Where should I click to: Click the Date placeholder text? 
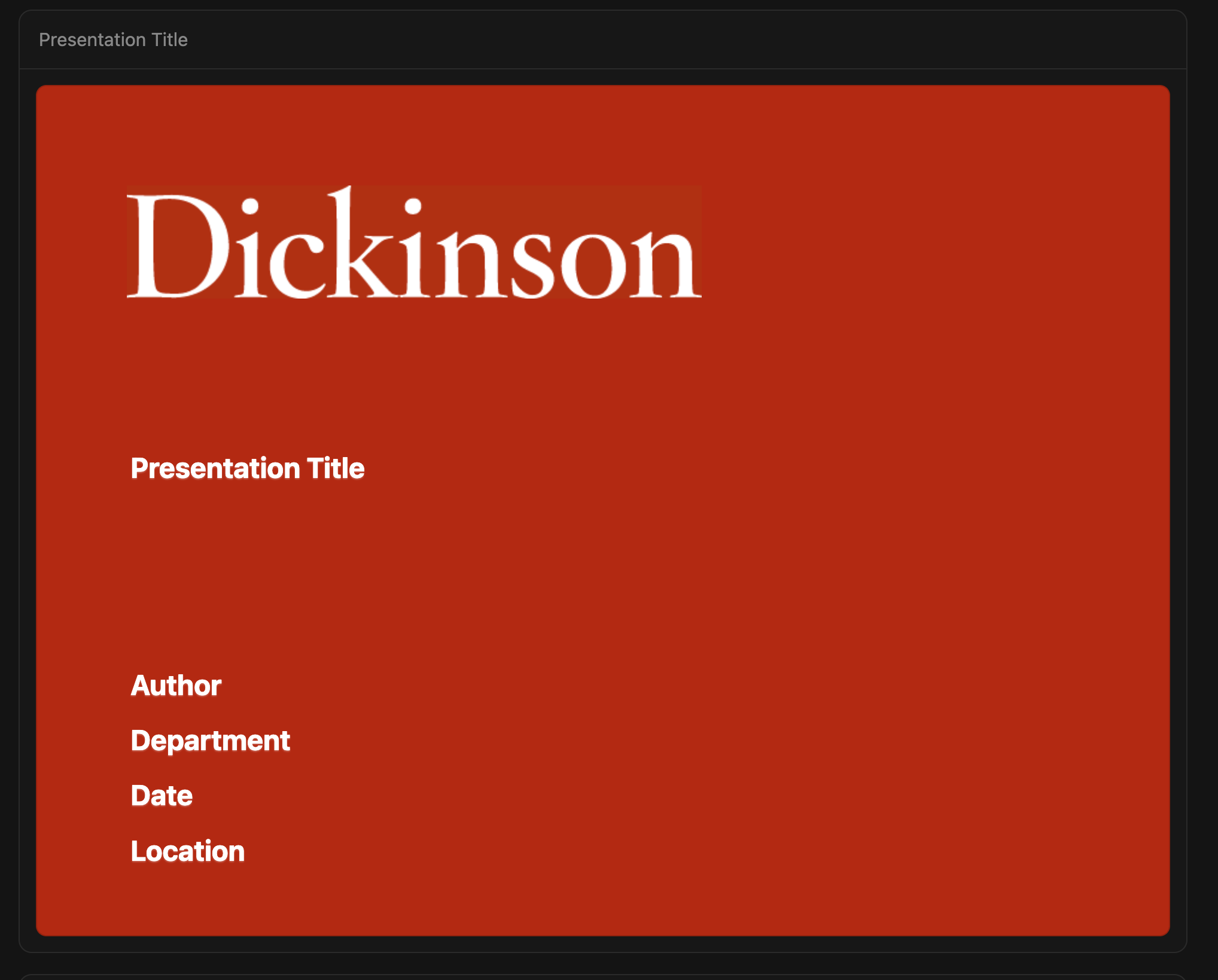(161, 795)
